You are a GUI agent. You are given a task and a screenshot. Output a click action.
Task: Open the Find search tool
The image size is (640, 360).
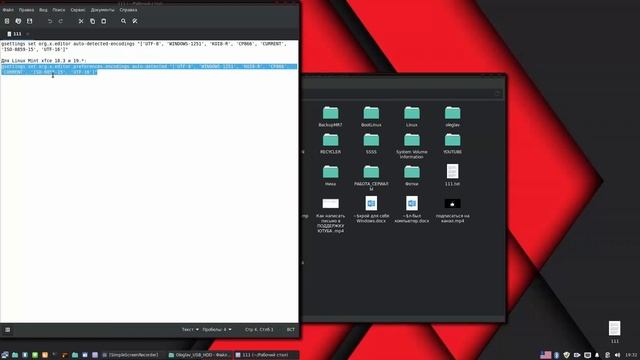pos(123,21)
